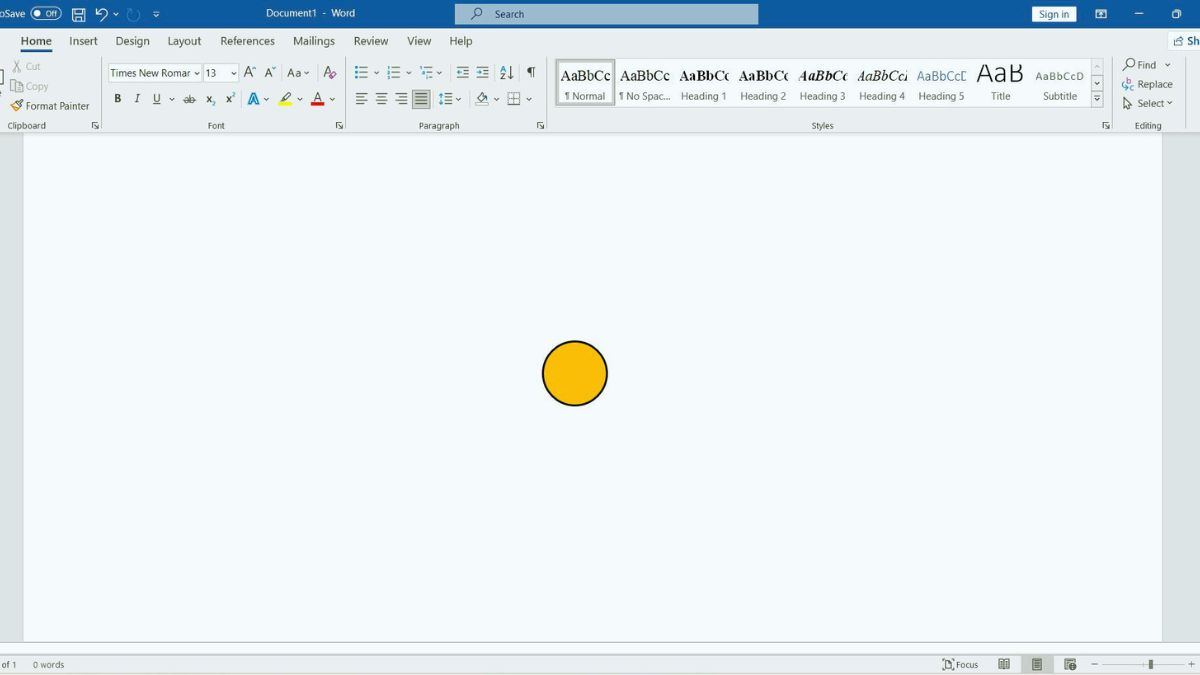Apply the yellow text highlight color

tap(286, 99)
